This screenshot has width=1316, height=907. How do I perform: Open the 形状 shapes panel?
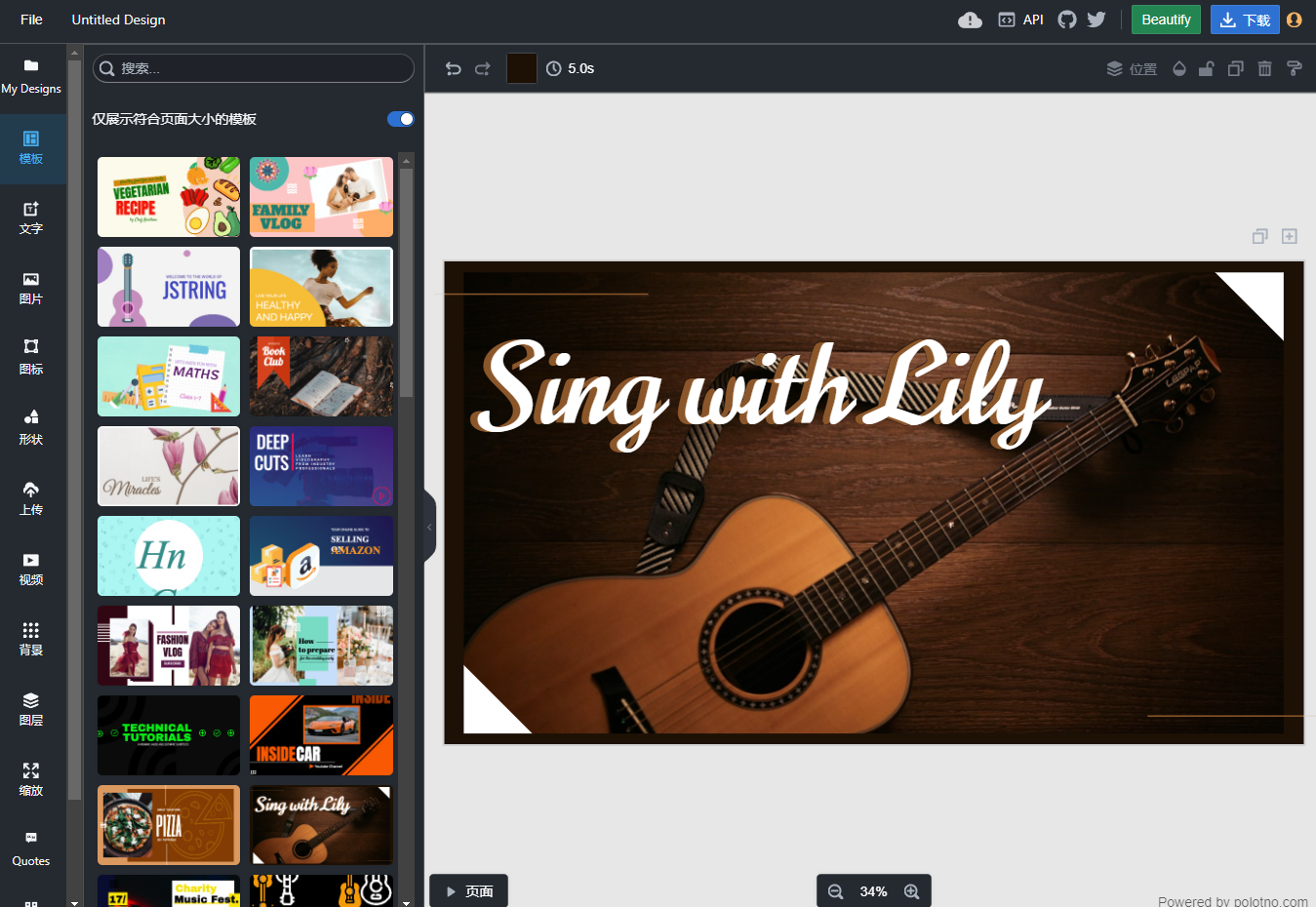[31, 429]
